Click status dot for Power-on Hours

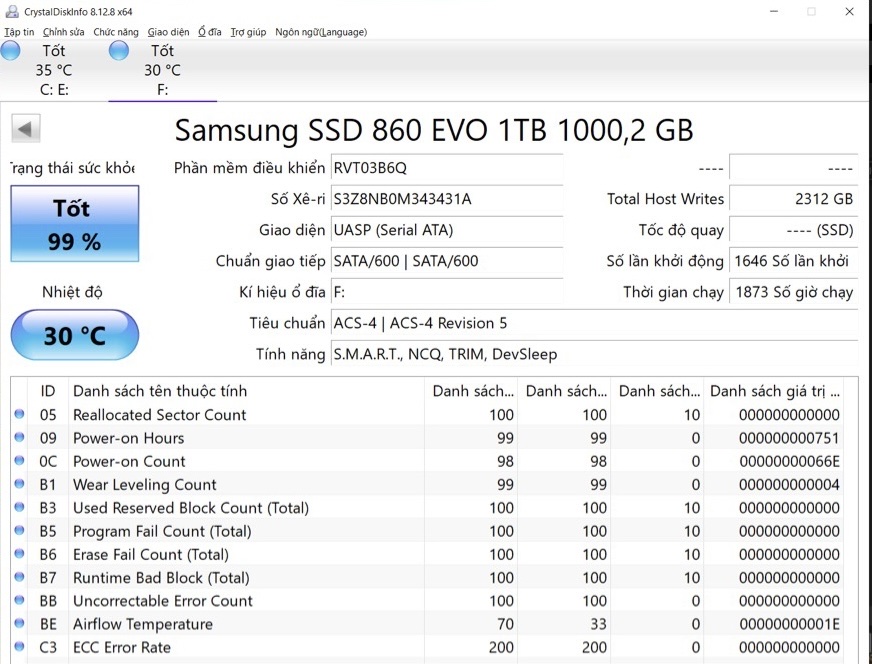click(x=19, y=437)
